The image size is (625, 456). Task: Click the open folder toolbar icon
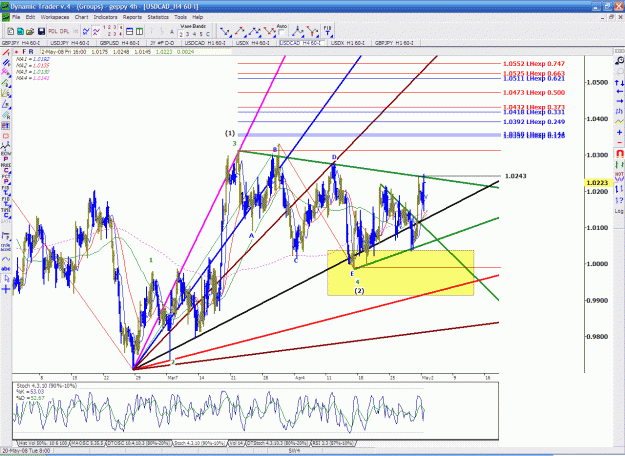tap(30, 31)
